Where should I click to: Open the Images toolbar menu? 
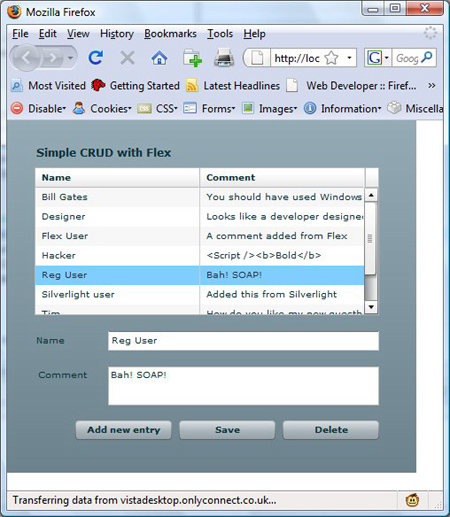269,108
